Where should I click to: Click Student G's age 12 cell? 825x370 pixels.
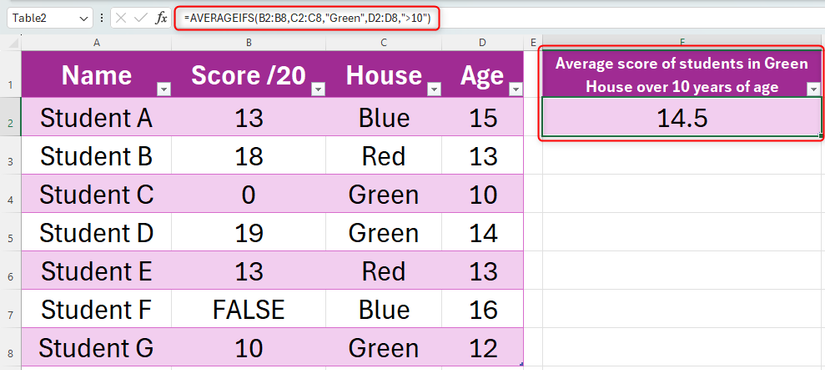click(x=482, y=348)
